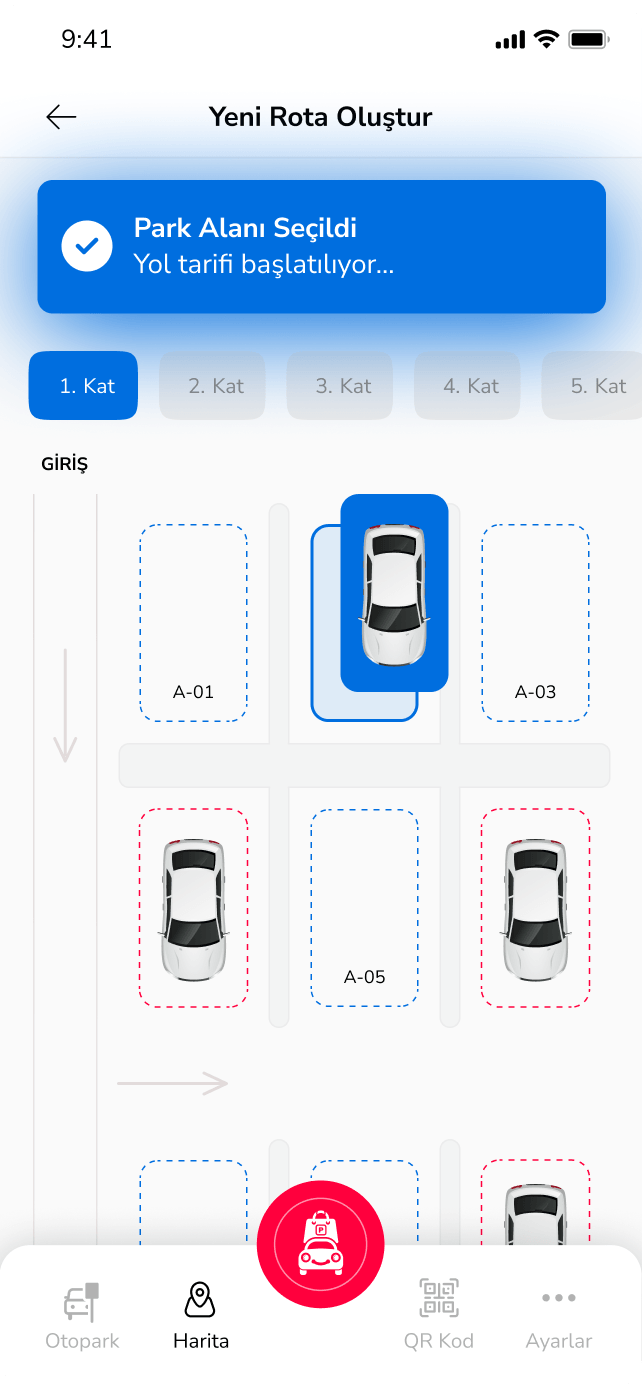Tap occupied red spot right of A-05
The width and height of the screenshot is (642, 1389).
click(535, 908)
